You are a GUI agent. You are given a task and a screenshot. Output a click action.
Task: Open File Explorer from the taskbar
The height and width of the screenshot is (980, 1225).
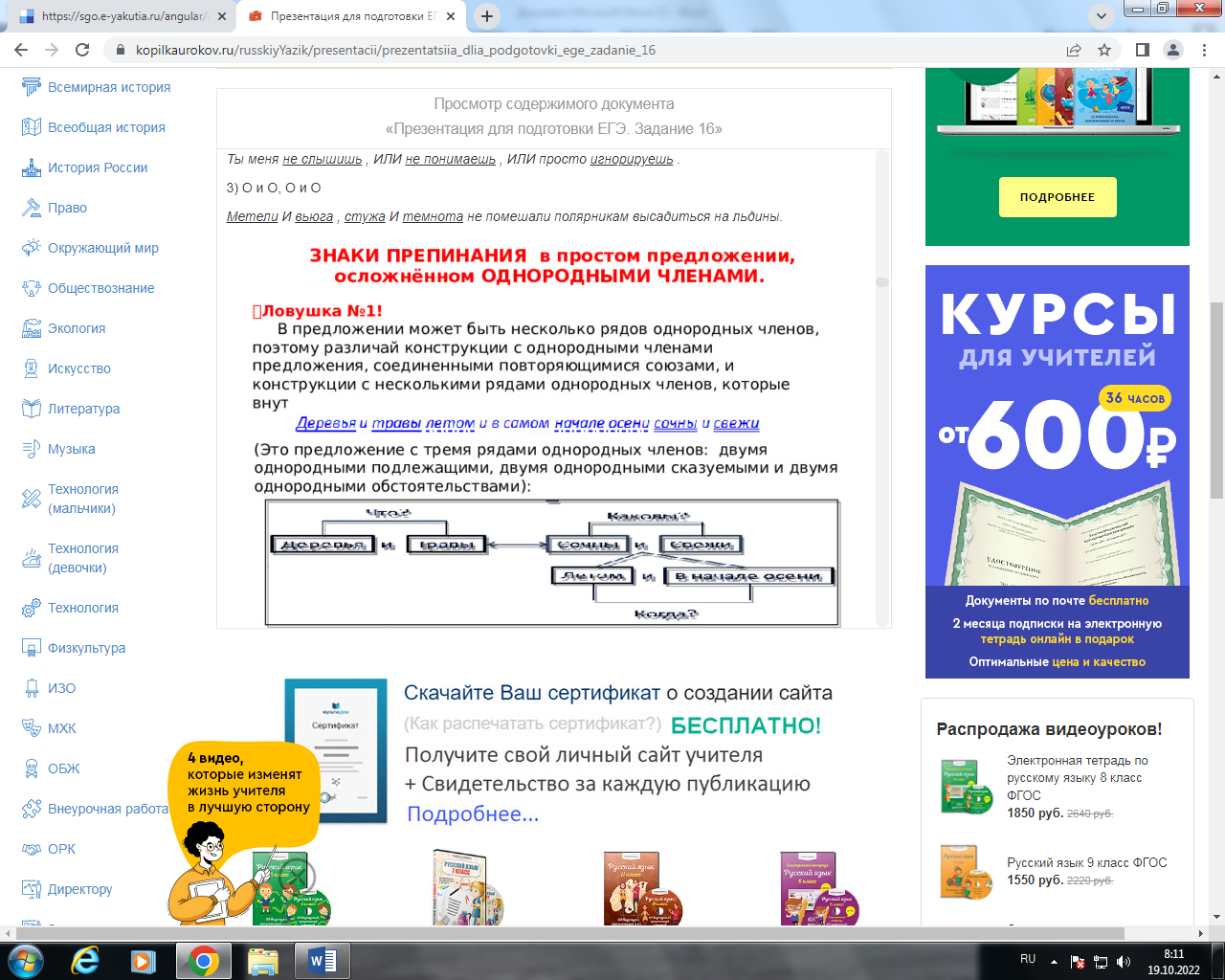262,960
